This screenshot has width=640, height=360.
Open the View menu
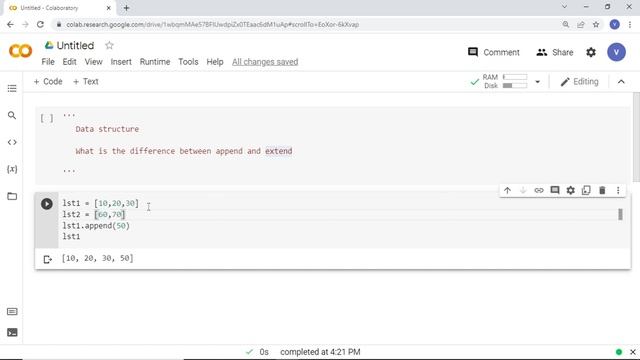point(93,62)
